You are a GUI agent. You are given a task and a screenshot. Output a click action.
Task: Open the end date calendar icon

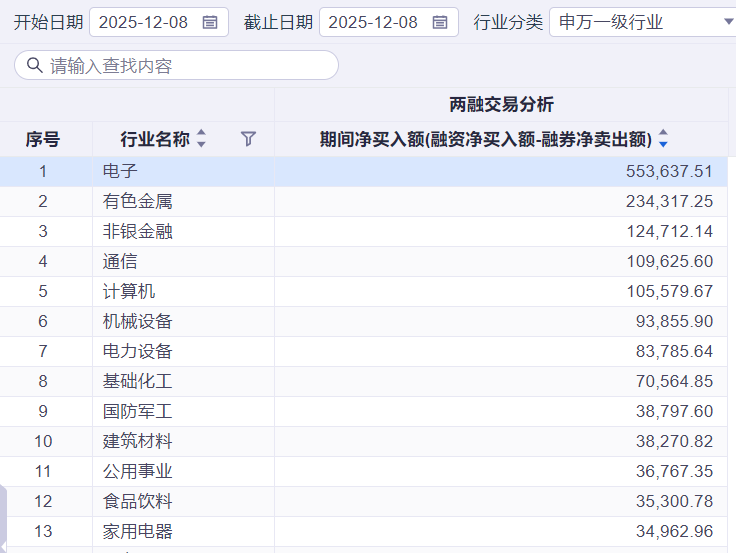(440, 22)
